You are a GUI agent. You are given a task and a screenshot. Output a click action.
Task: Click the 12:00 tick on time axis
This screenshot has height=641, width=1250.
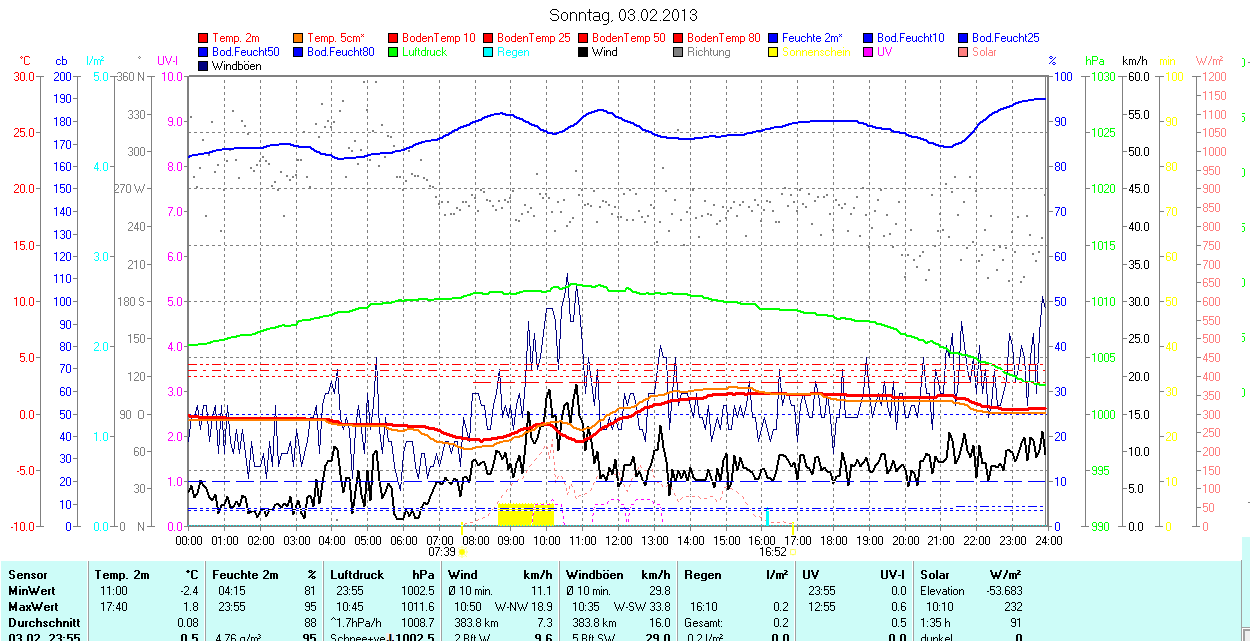(x=619, y=540)
